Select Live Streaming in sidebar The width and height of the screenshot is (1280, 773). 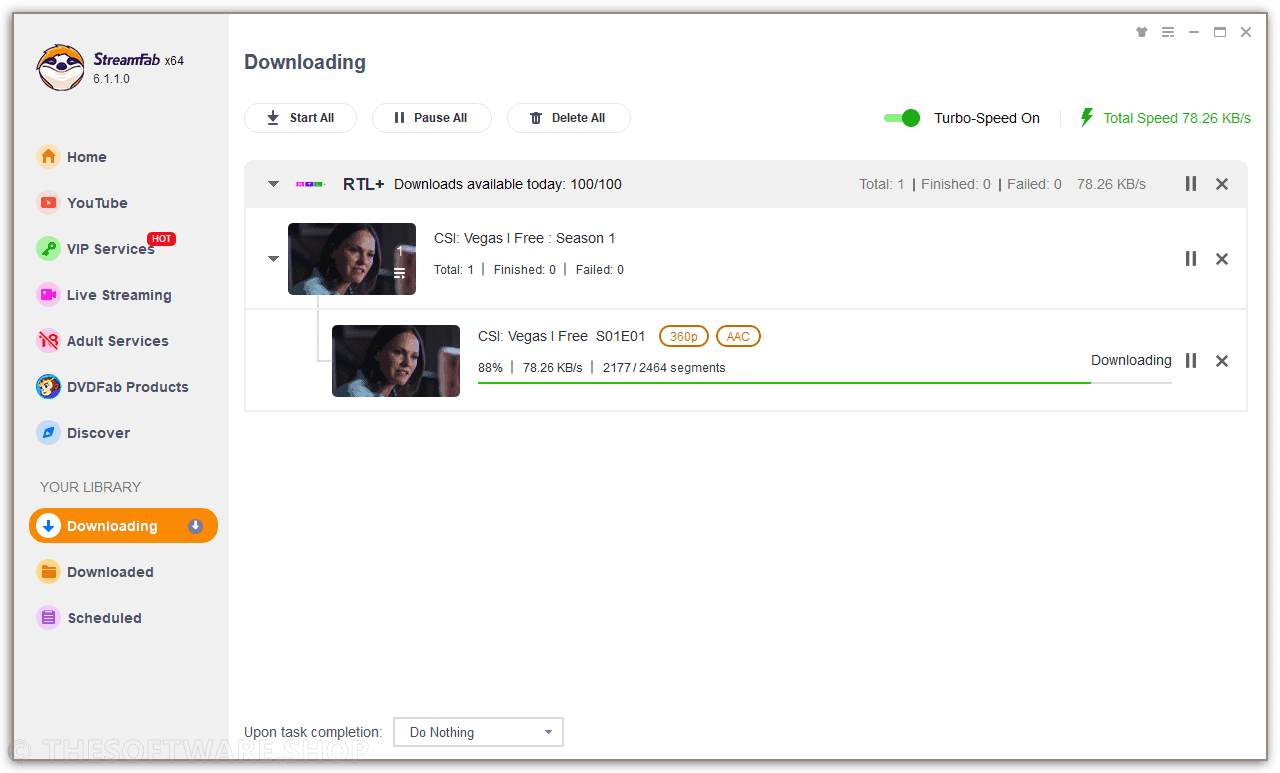[x=119, y=295]
